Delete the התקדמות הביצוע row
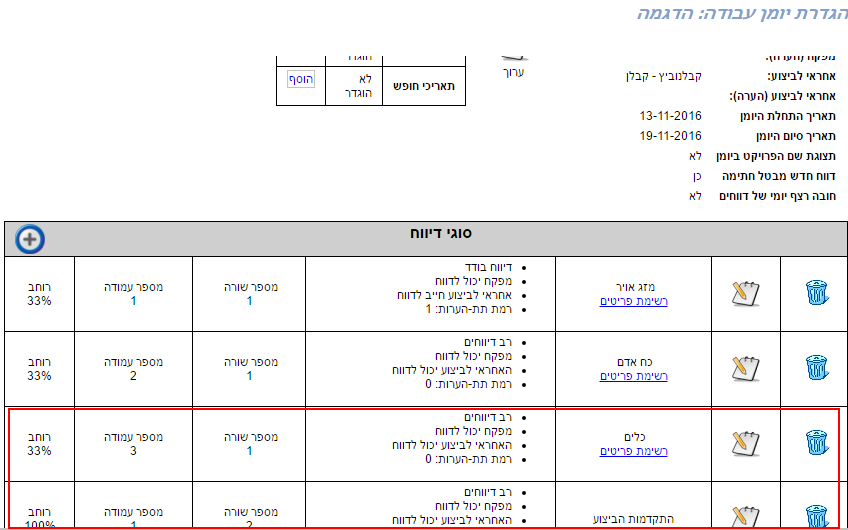Screen dimensions: 848x530 (x=817, y=514)
